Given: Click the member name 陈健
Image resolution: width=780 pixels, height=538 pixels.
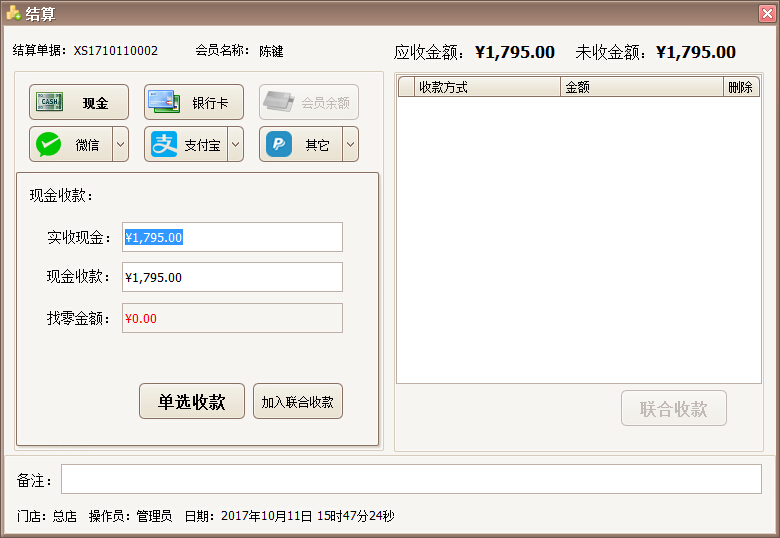Looking at the screenshot, I should (x=271, y=51).
